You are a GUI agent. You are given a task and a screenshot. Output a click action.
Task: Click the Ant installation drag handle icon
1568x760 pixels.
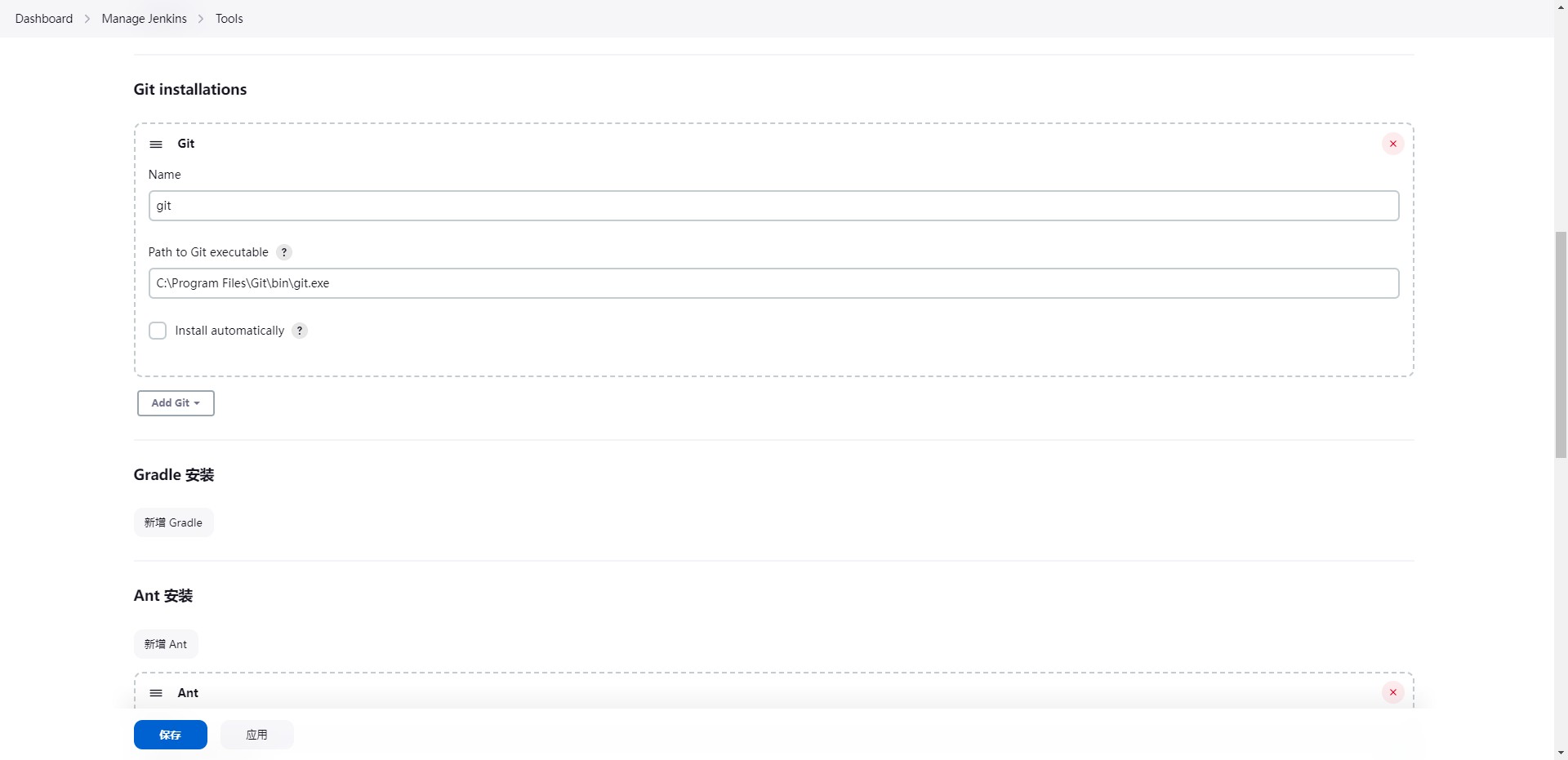pyautogui.click(x=156, y=693)
